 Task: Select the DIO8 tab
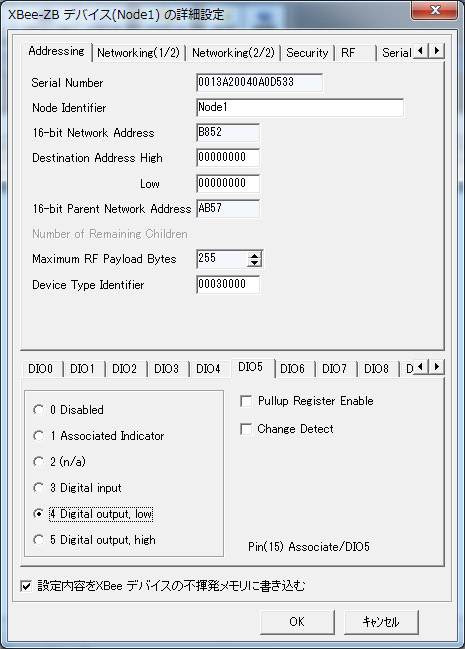(376, 369)
